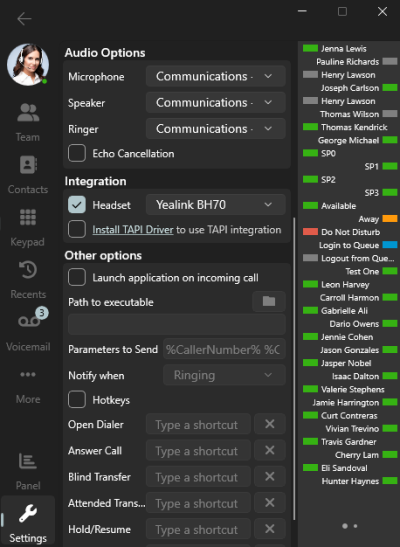Click the red Do Not Disturb indicator
The width and height of the screenshot is (400, 547).
(310, 232)
